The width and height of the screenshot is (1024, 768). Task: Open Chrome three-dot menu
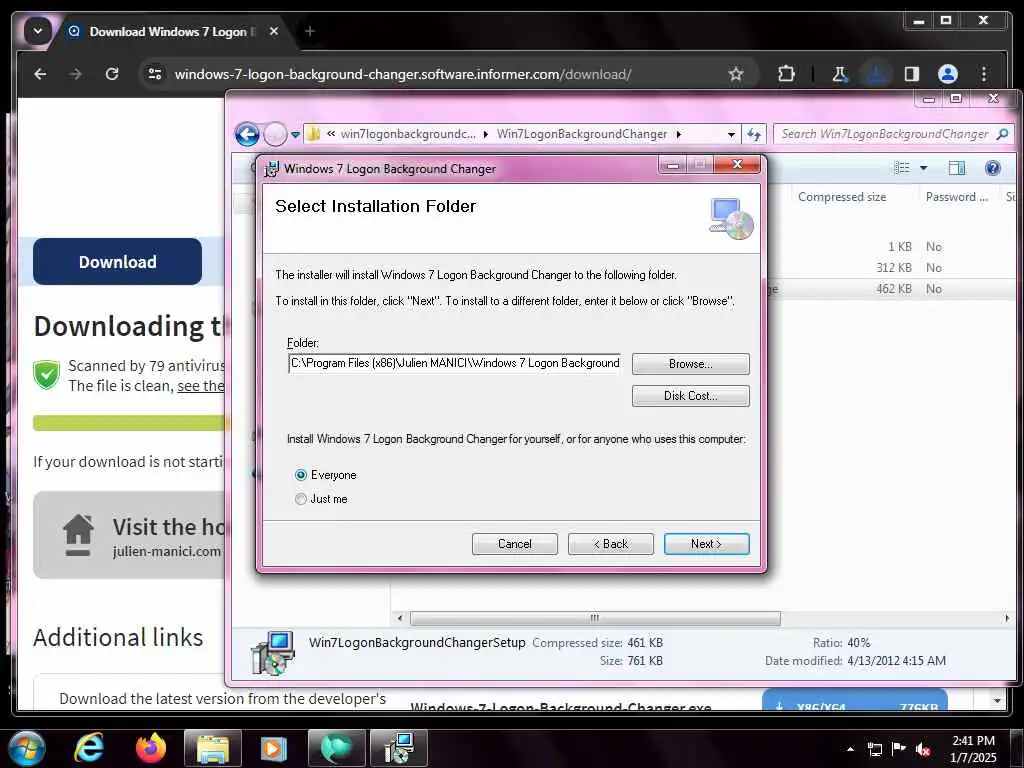984,74
